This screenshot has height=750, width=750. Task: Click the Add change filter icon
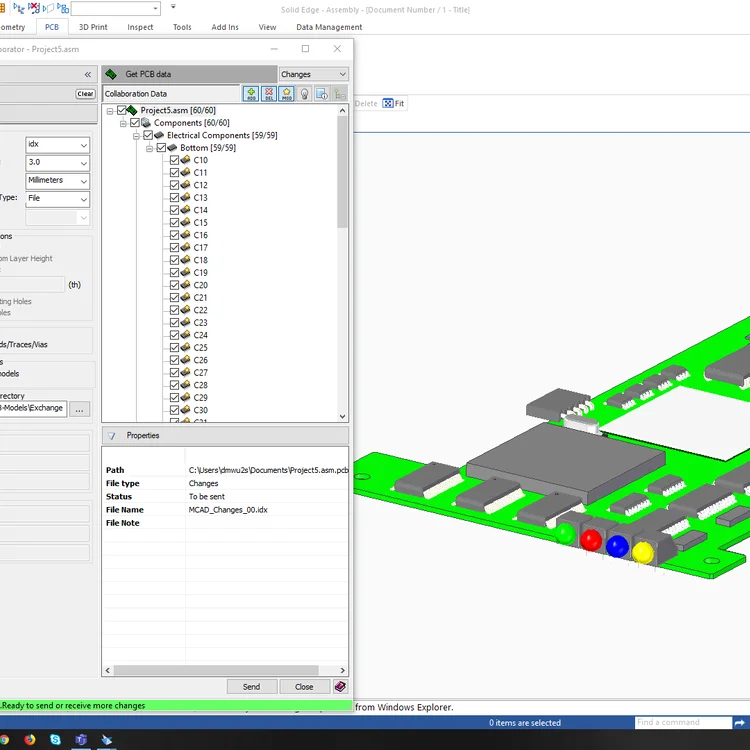pyautogui.click(x=251, y=94)
